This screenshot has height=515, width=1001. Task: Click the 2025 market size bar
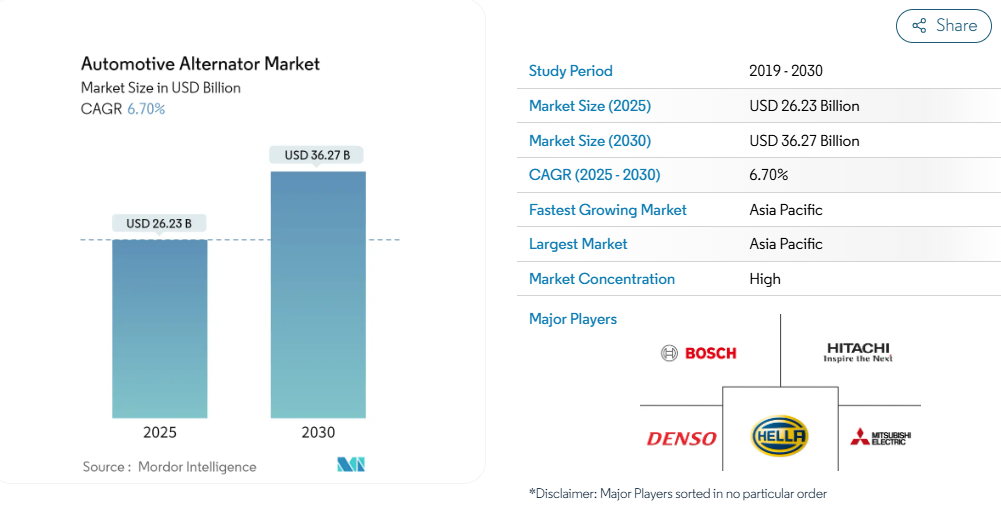click(160, 328)
